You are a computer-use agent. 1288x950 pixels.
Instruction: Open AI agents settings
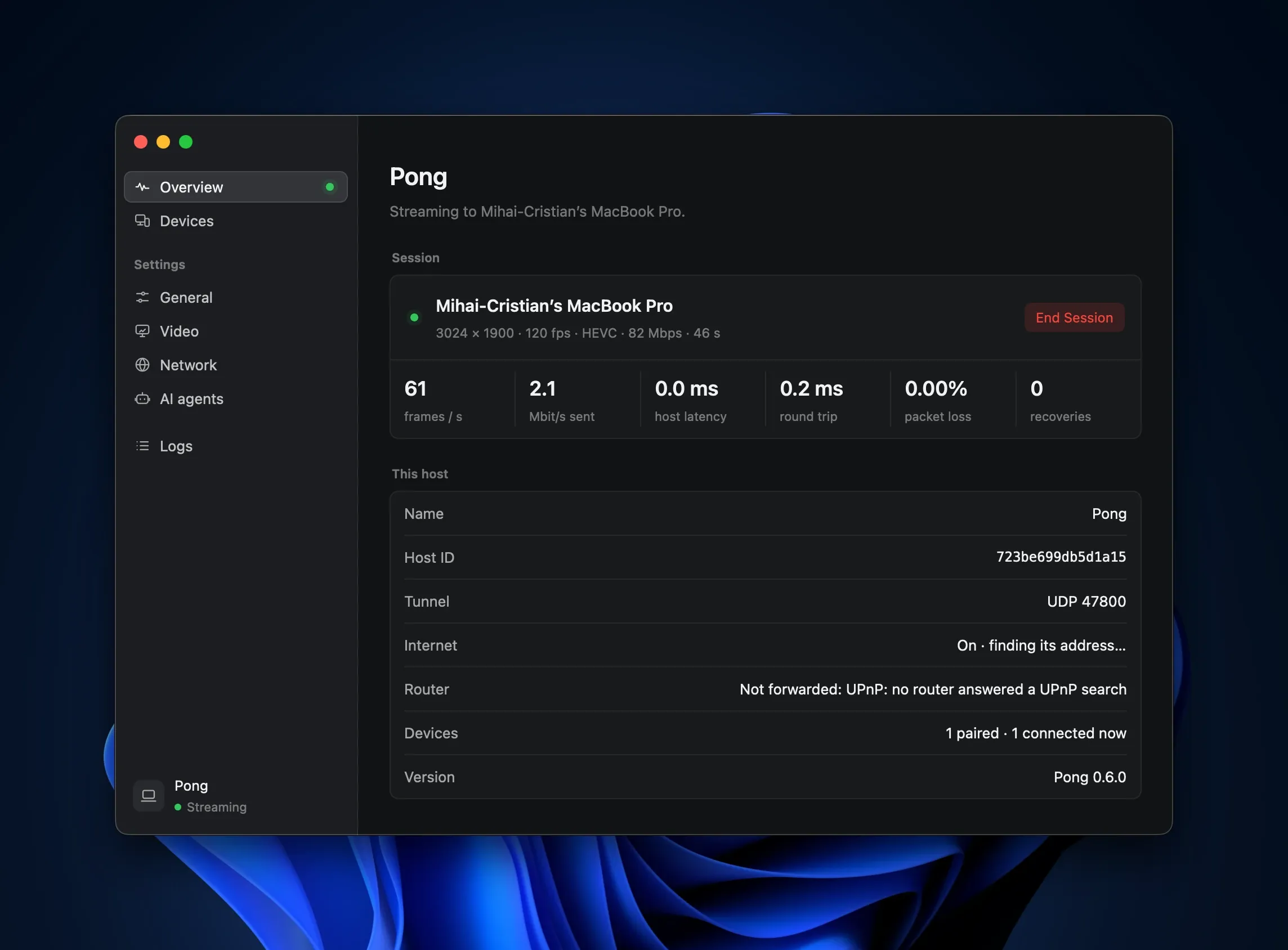236,399
